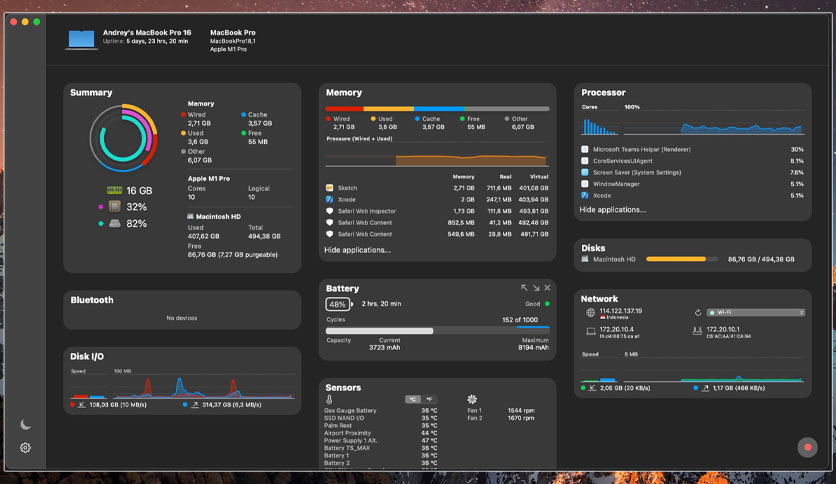
Task: Switch sensors to Celsius units
Action: 413,399
